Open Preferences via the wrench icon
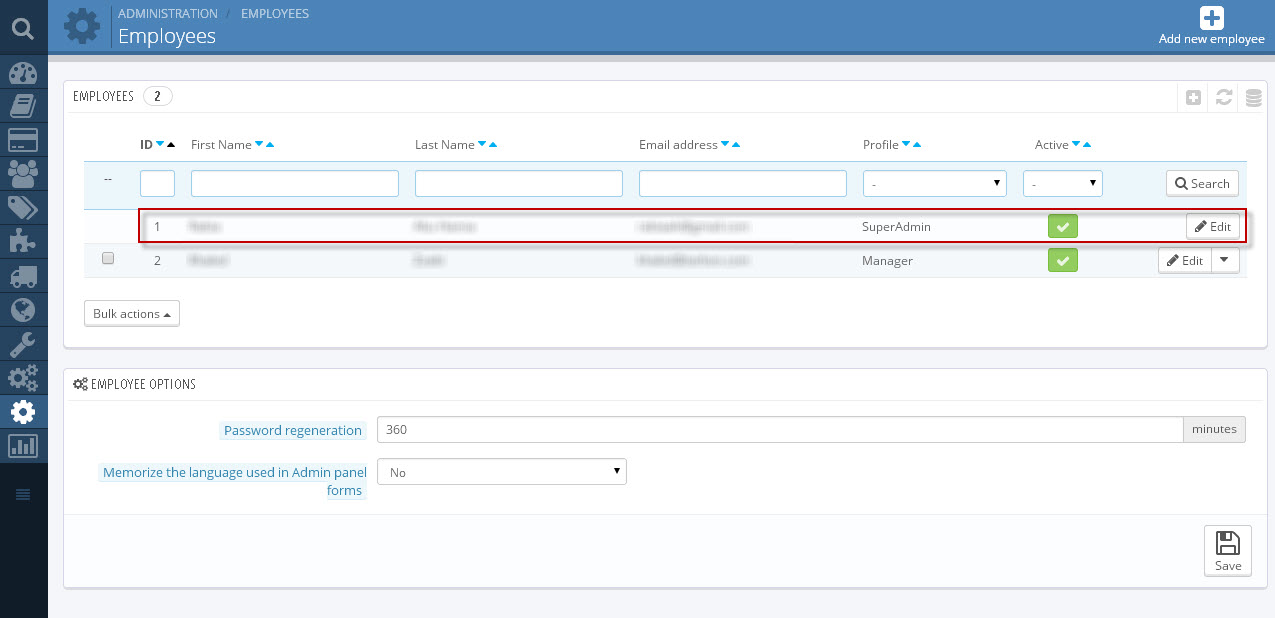 pyautogui.click(x=23, y=344)
